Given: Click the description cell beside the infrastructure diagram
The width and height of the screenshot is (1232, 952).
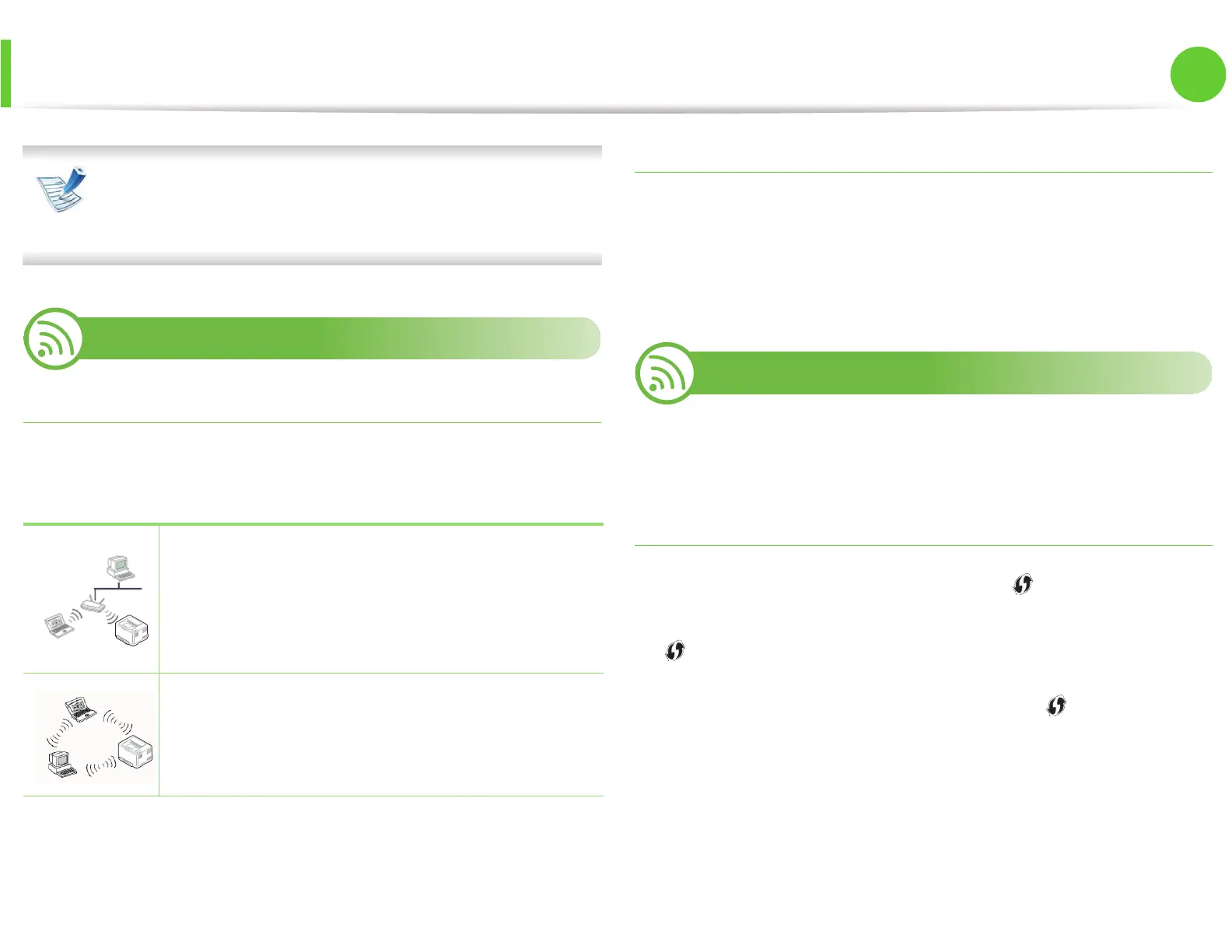Looking at the screenshot, I should click(381, 599).
